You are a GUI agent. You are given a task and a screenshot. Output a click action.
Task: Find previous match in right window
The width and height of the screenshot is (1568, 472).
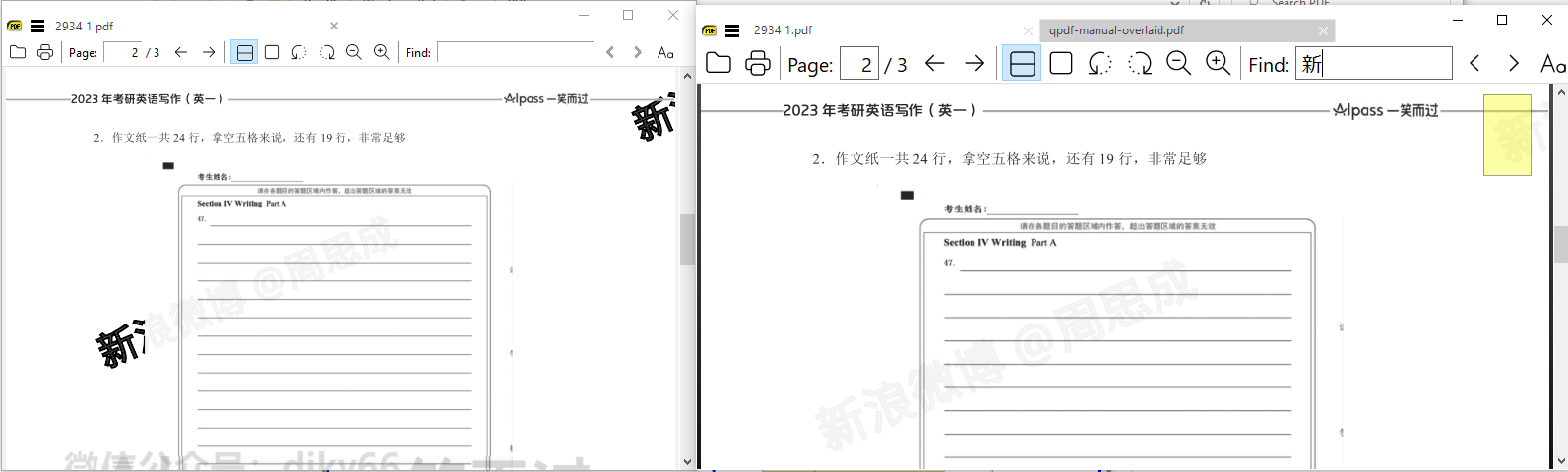(x=1474, y=64)
